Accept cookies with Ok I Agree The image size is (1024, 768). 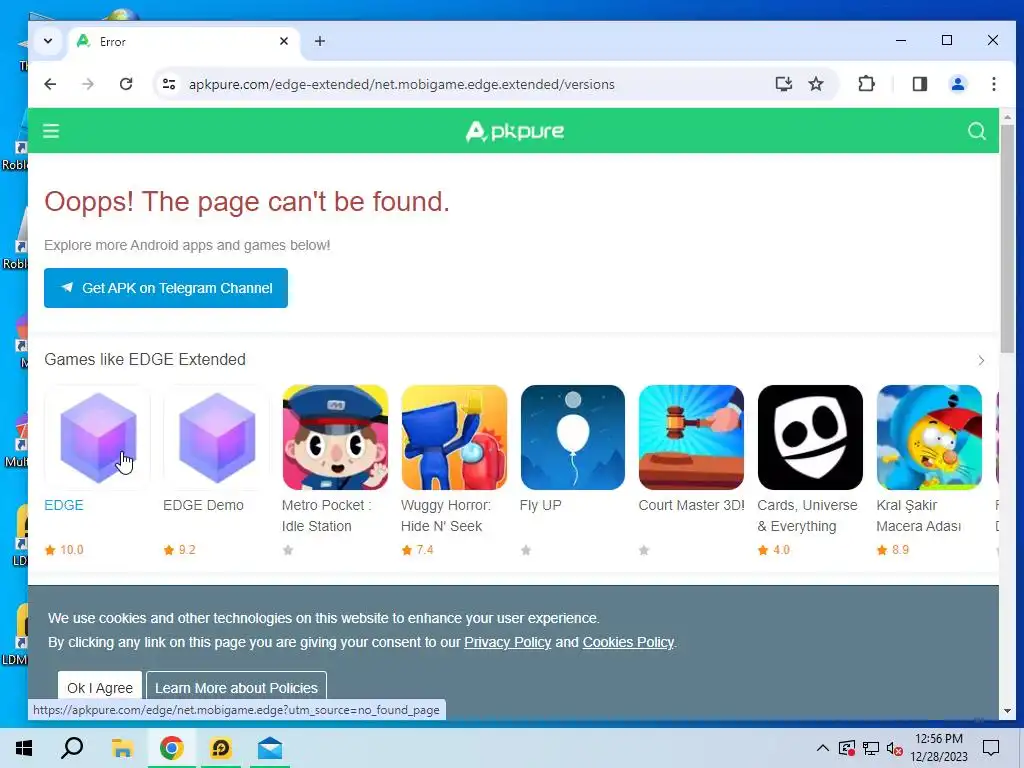coord(100,688)
